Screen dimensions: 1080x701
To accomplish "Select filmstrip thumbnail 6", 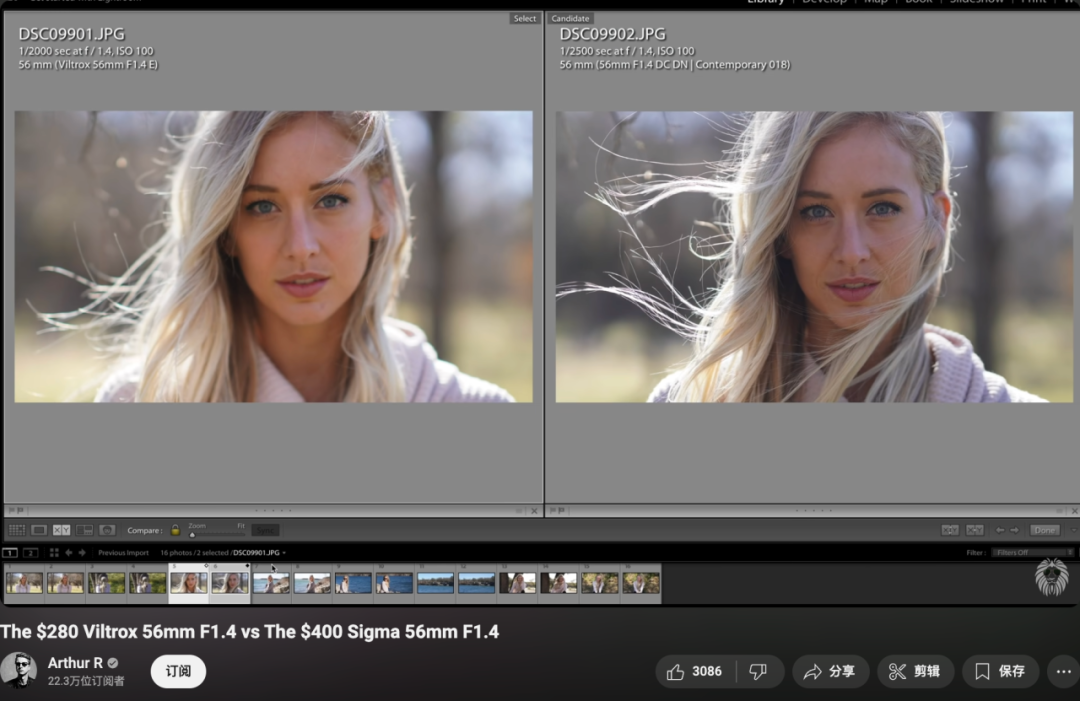I will pos(229,583).
